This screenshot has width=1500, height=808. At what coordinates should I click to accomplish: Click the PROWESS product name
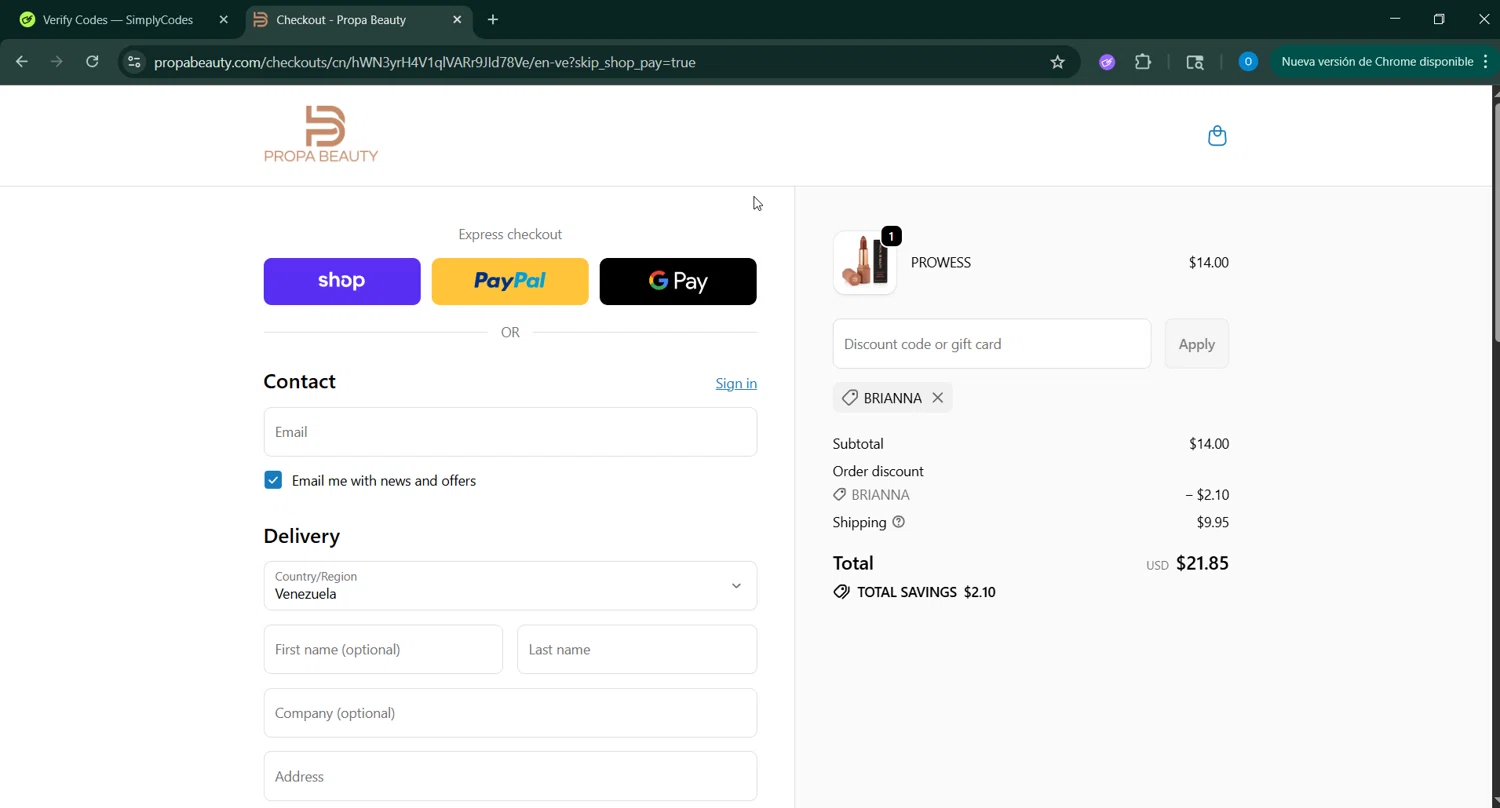(941, 263)
